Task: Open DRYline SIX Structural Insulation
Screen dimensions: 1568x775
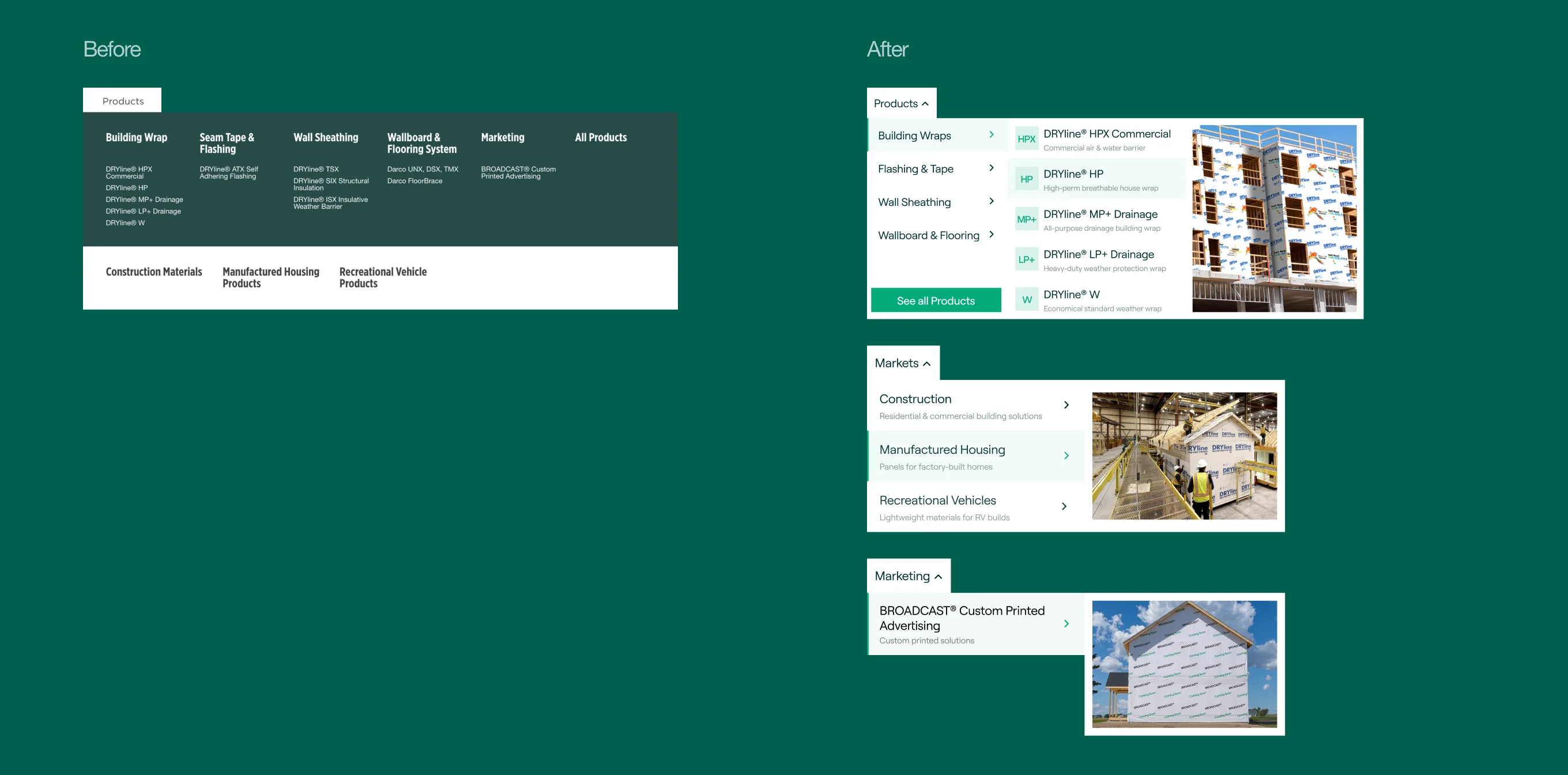Action: coord(331,184)
